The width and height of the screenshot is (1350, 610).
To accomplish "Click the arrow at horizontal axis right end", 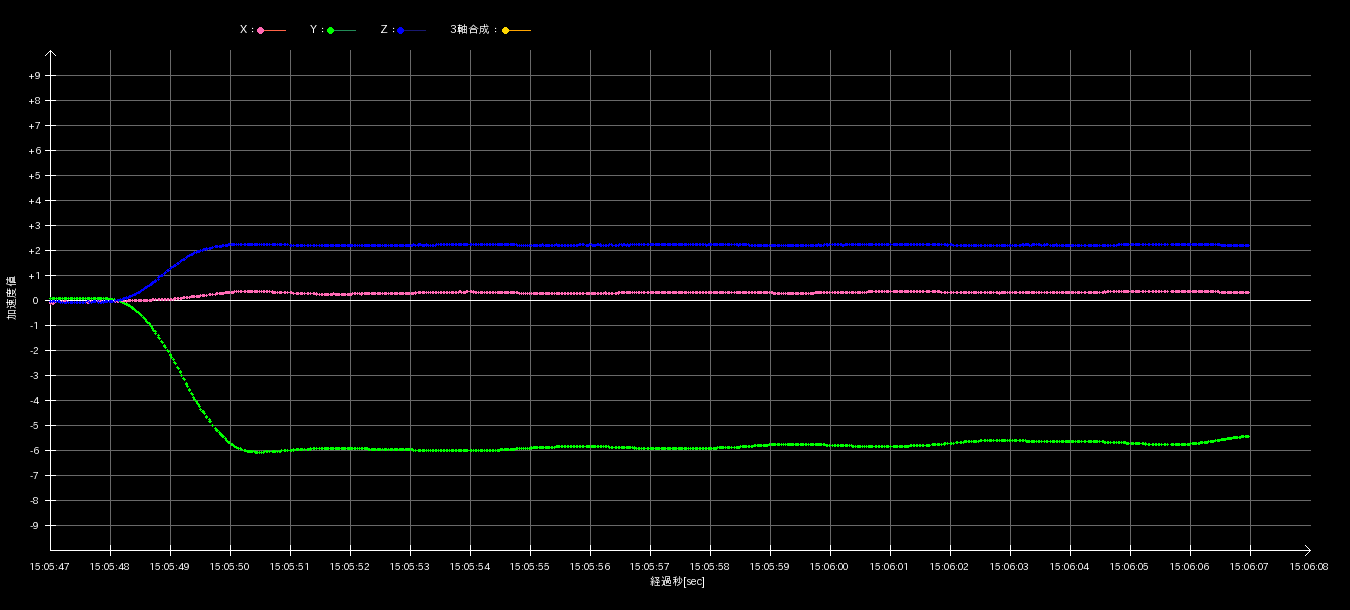I will click(x=1309, y=550).
